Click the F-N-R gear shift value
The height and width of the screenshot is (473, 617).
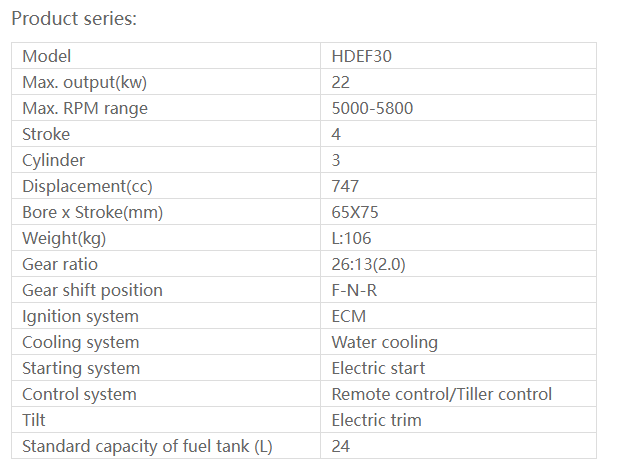click(354, 290)
